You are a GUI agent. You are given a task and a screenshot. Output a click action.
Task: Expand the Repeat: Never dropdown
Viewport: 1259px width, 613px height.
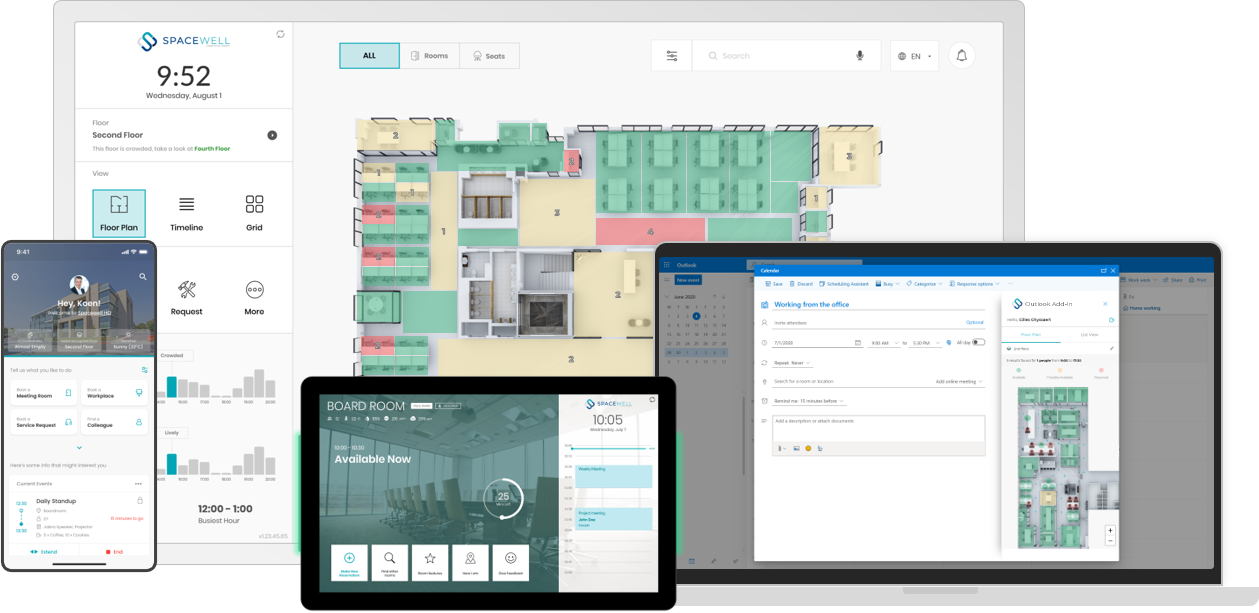[792, 363]
